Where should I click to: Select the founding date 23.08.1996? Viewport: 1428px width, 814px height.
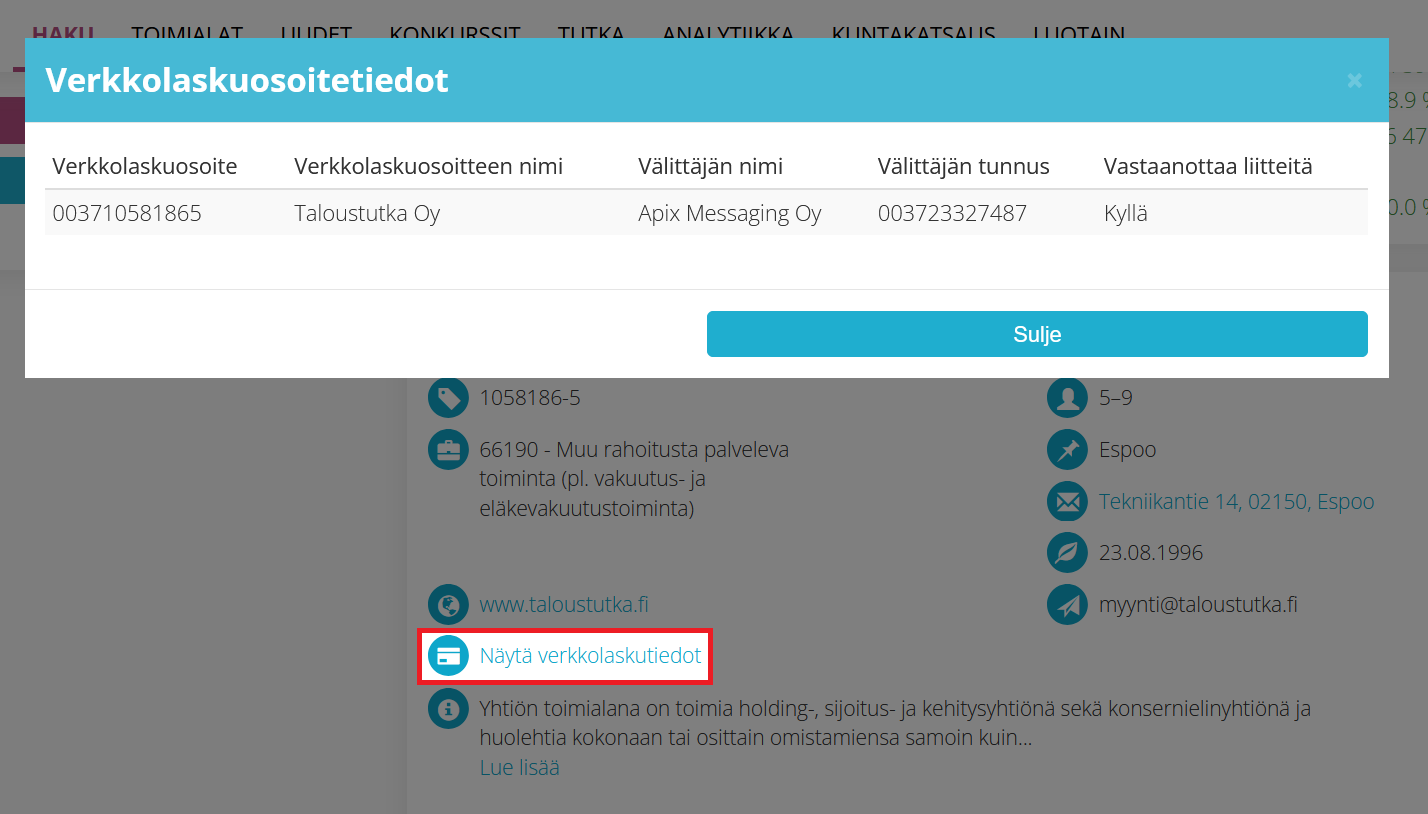(1151, 552)
